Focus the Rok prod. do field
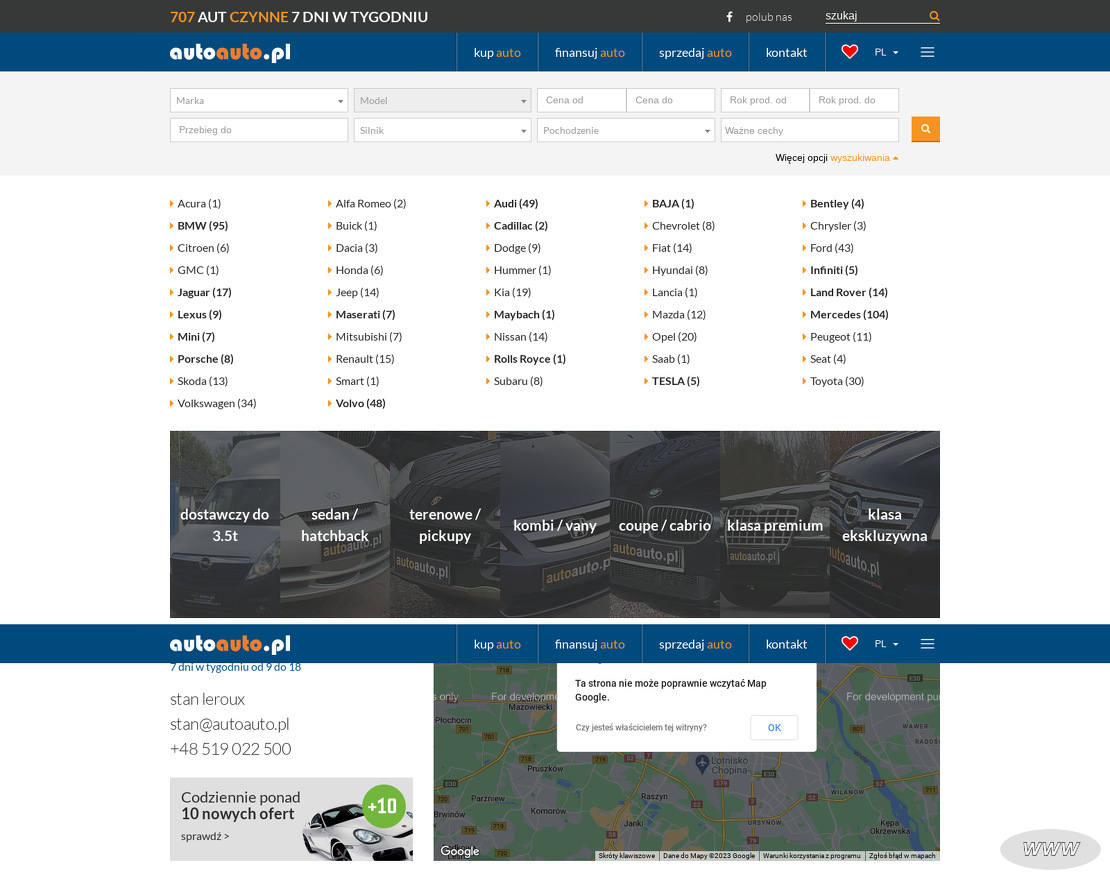The image size is (1110, 879). click(x=854, y=100)
